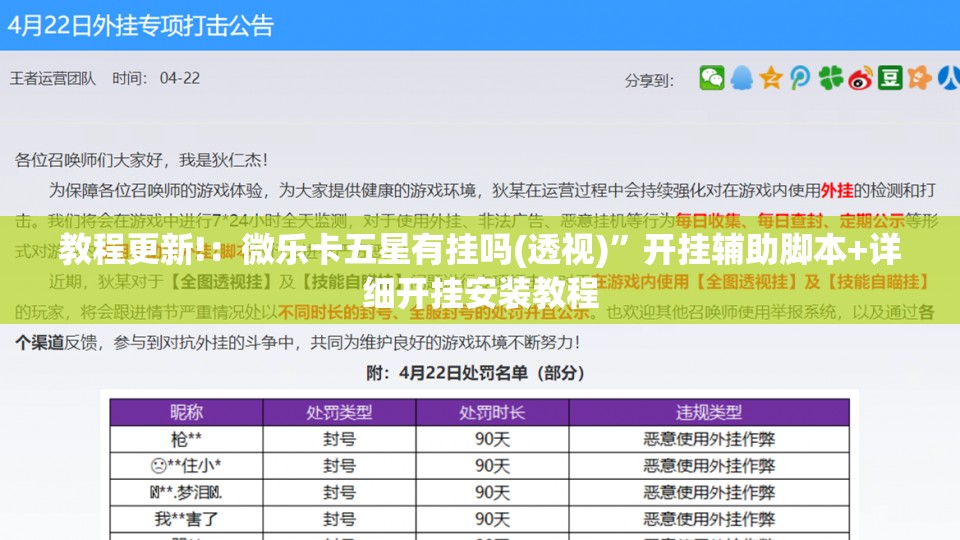
Task: Select the nickname cell containing 梦泪
Action: 186,493
